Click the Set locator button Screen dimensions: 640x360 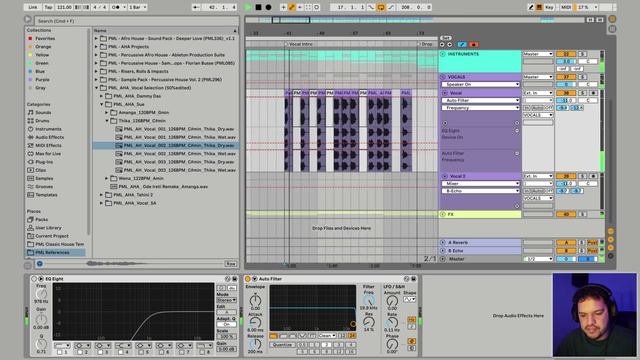pos(445,38)
